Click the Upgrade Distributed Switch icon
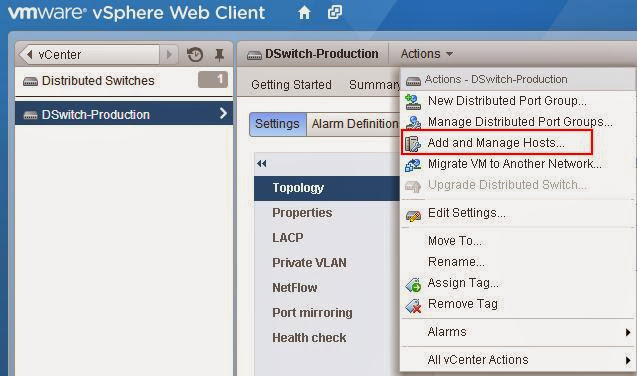The width and height of the screenshot is (637, 376). click(413, 186)
